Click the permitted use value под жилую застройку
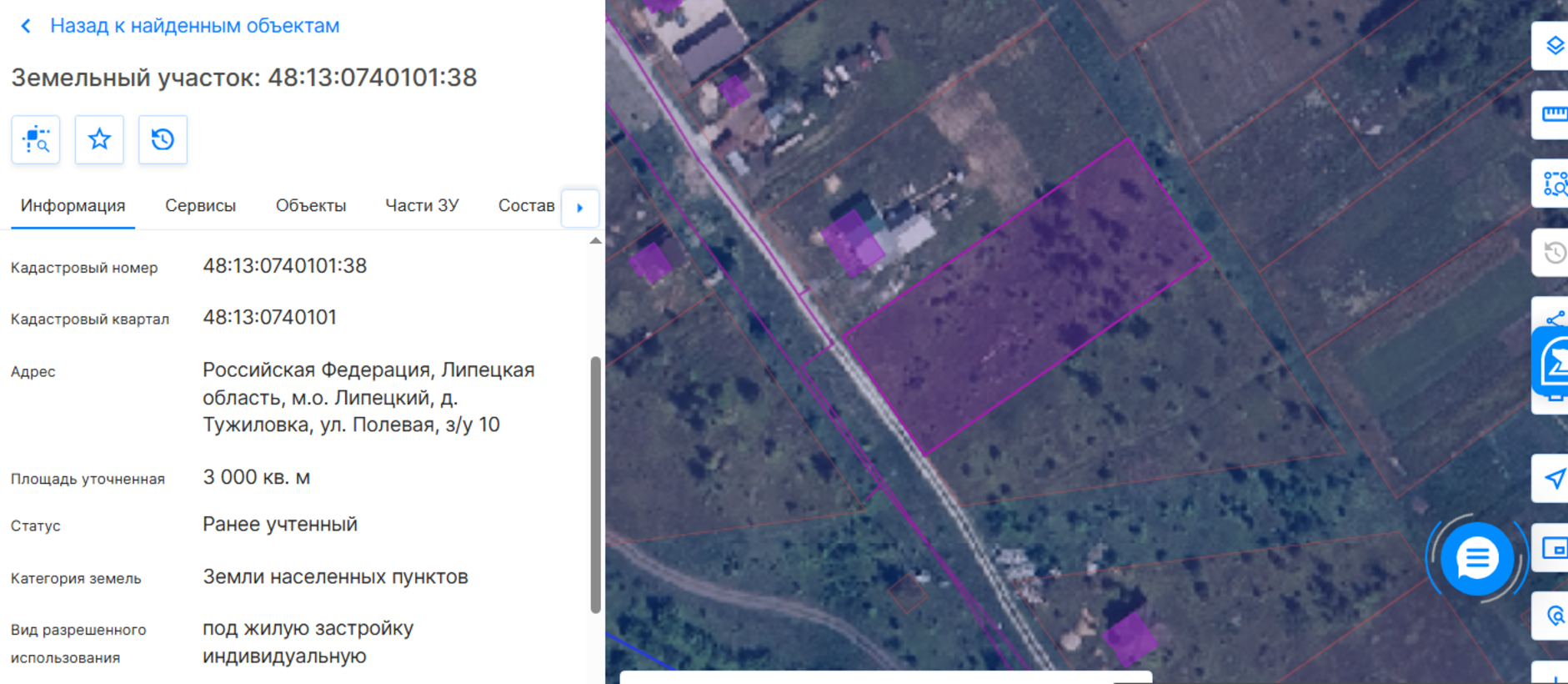Image resolution: width=1568 pixels, height=684 pixels. [308, 642]
